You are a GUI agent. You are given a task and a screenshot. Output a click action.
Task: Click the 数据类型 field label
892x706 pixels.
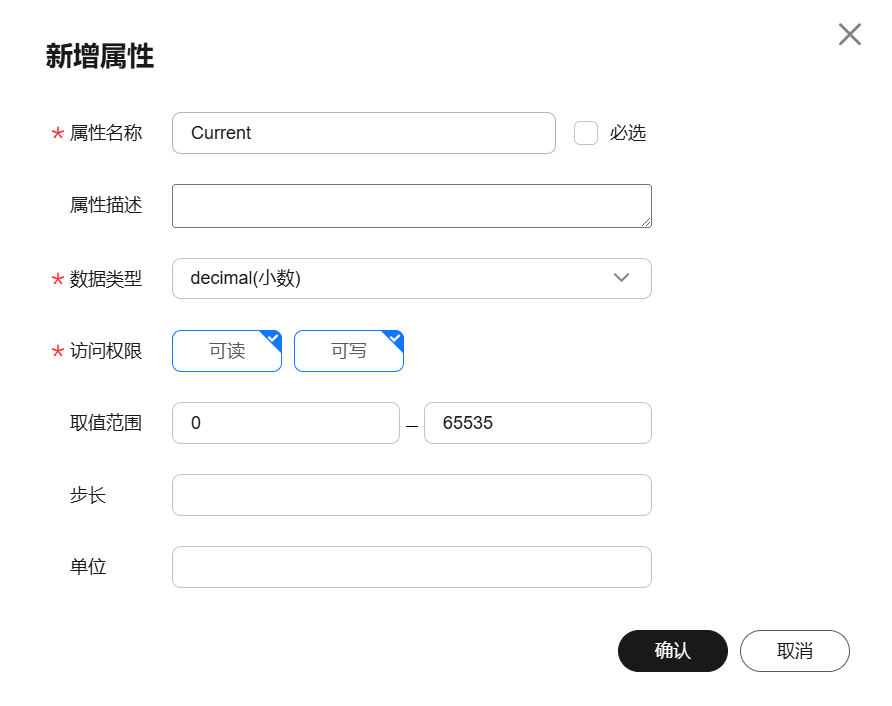[x=106, y=279]
